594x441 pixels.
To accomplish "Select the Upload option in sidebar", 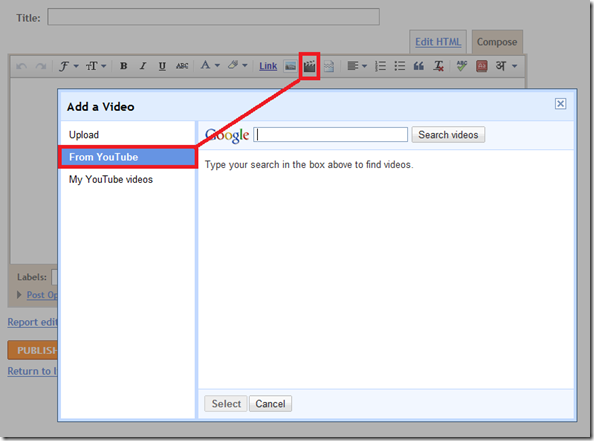I will coord(128,135).
